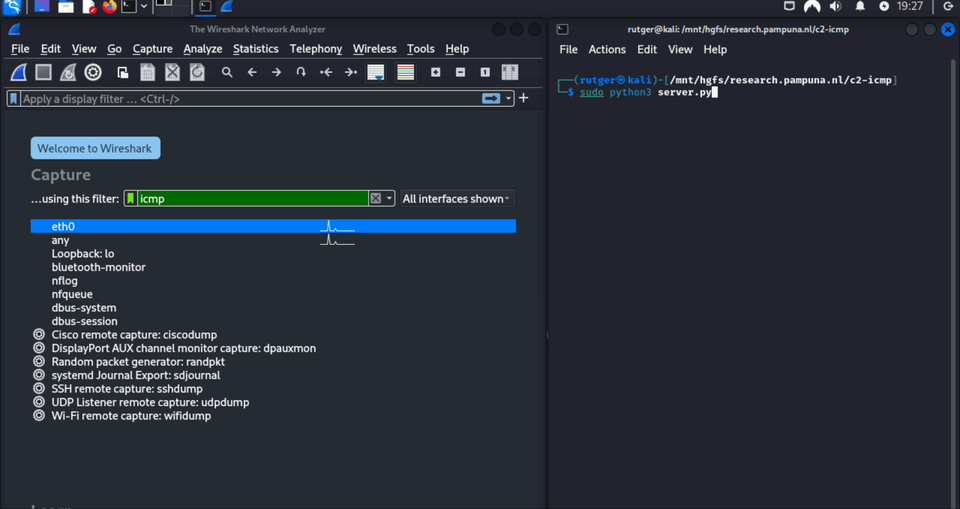Click the find packet magnifier icon
960x509 pixels.
(227, 72)
